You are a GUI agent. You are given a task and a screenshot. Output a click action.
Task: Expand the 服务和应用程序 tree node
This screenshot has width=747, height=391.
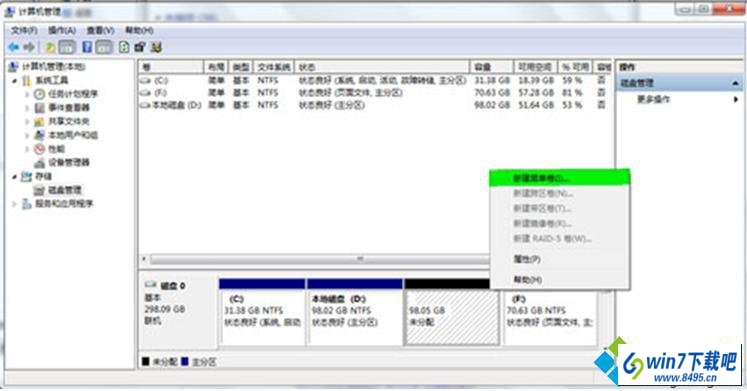pyautogui.click(x=14, y=204)
